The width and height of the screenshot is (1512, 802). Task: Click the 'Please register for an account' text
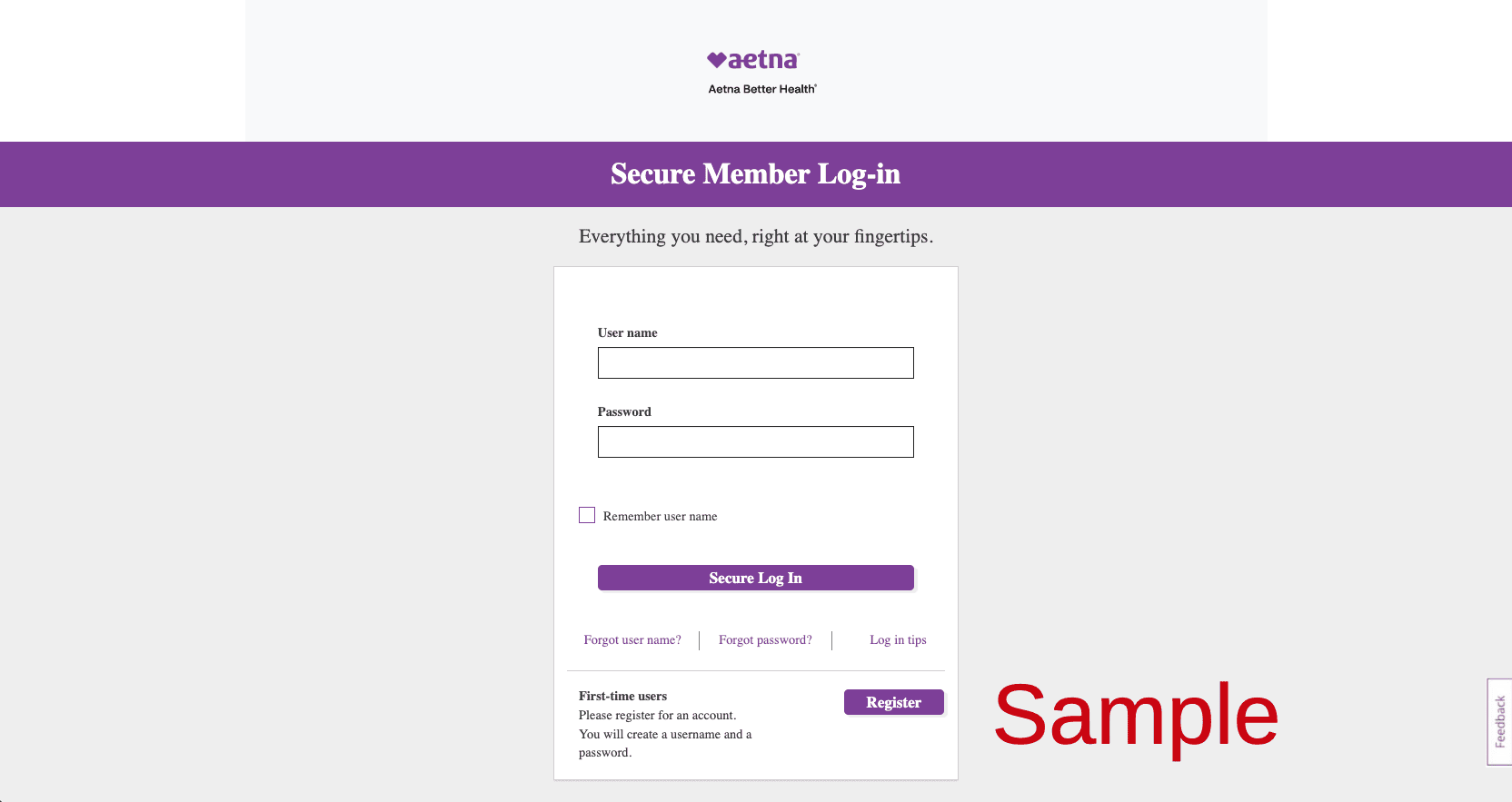657,715
